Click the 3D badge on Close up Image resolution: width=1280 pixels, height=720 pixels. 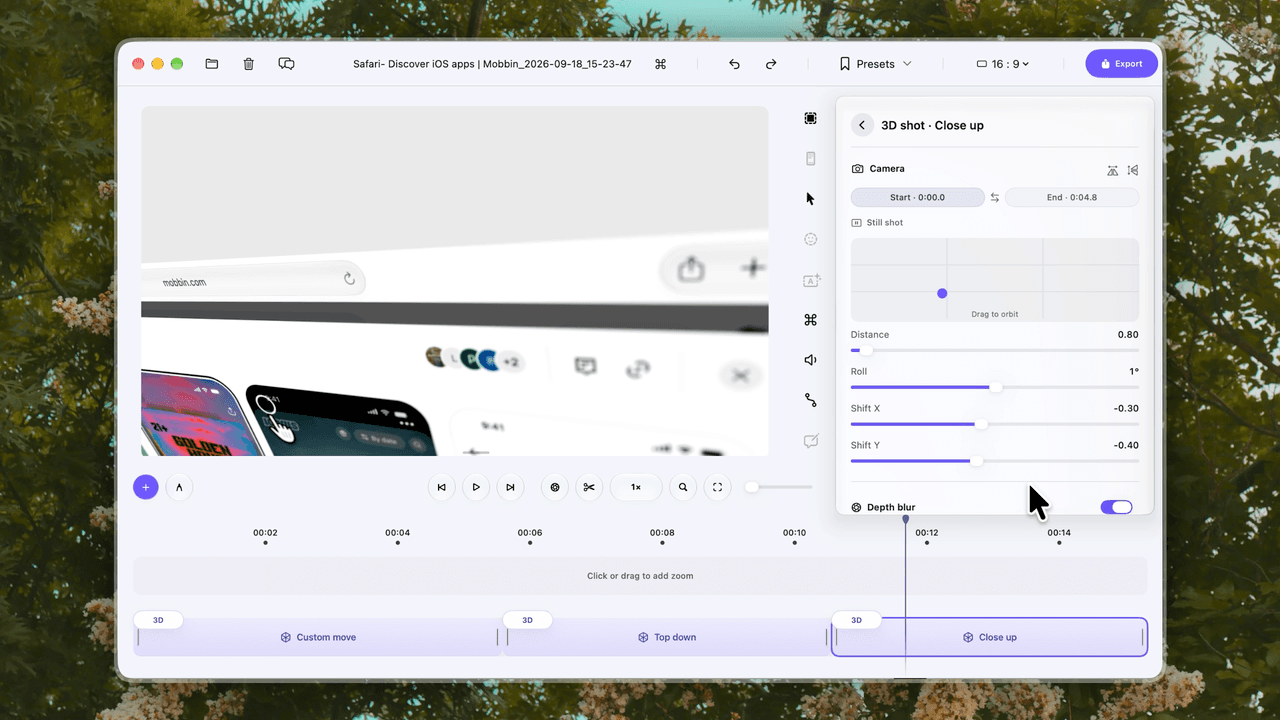(x=856, y=620)
